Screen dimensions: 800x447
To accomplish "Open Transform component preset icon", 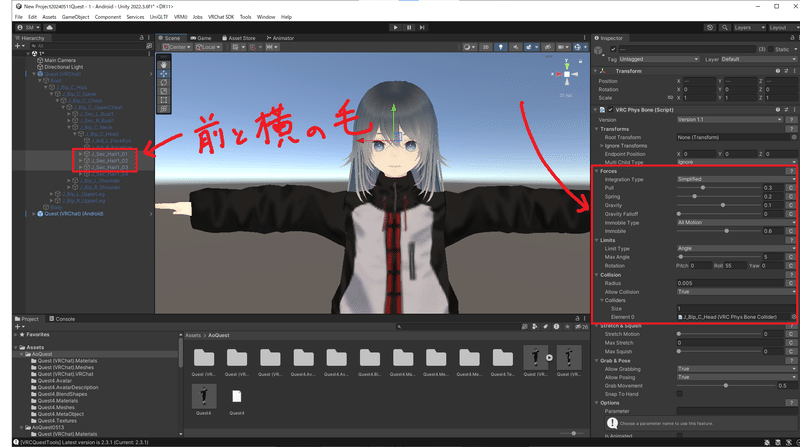I will (786, 71).
